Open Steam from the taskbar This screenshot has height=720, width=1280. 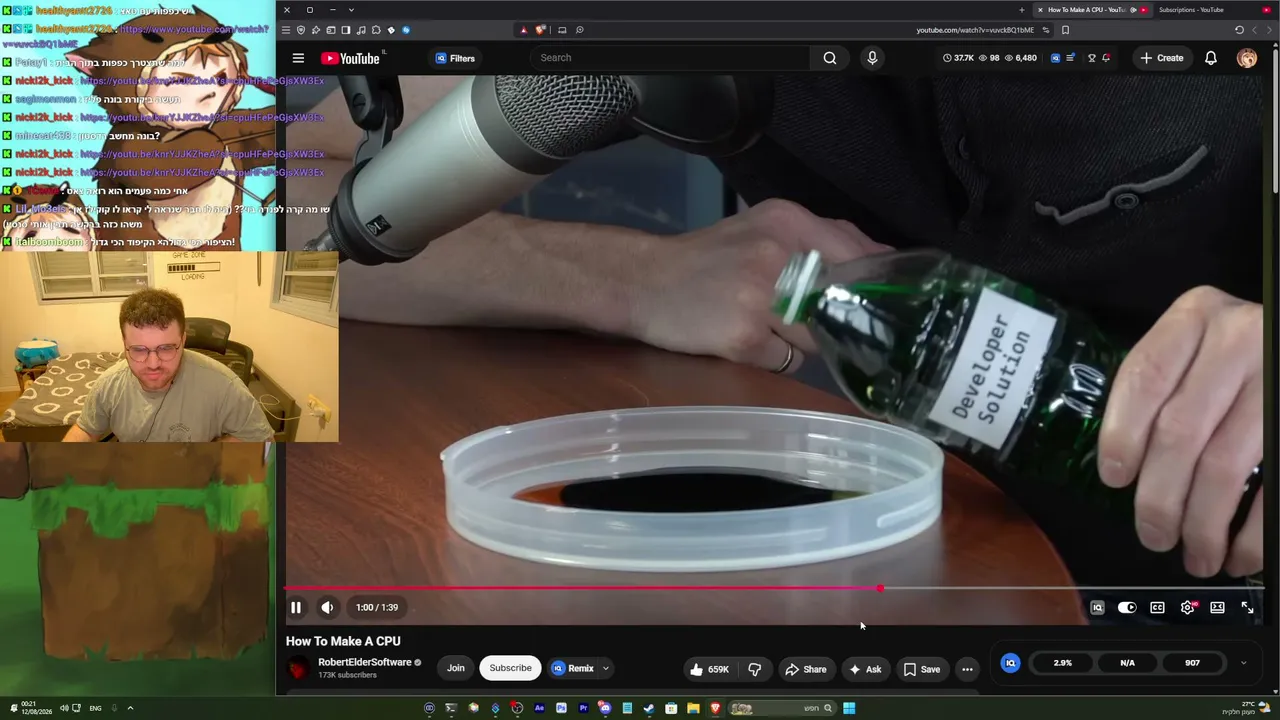coord(649,708)
